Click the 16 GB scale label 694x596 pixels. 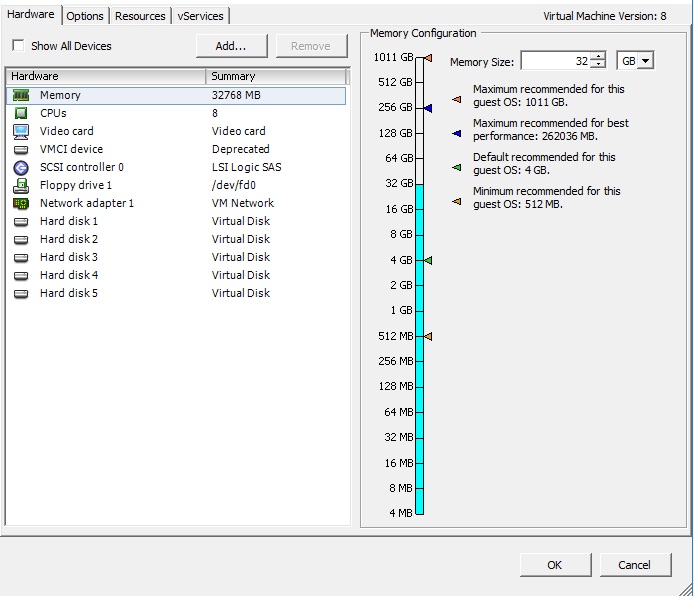tap(399, 209)
